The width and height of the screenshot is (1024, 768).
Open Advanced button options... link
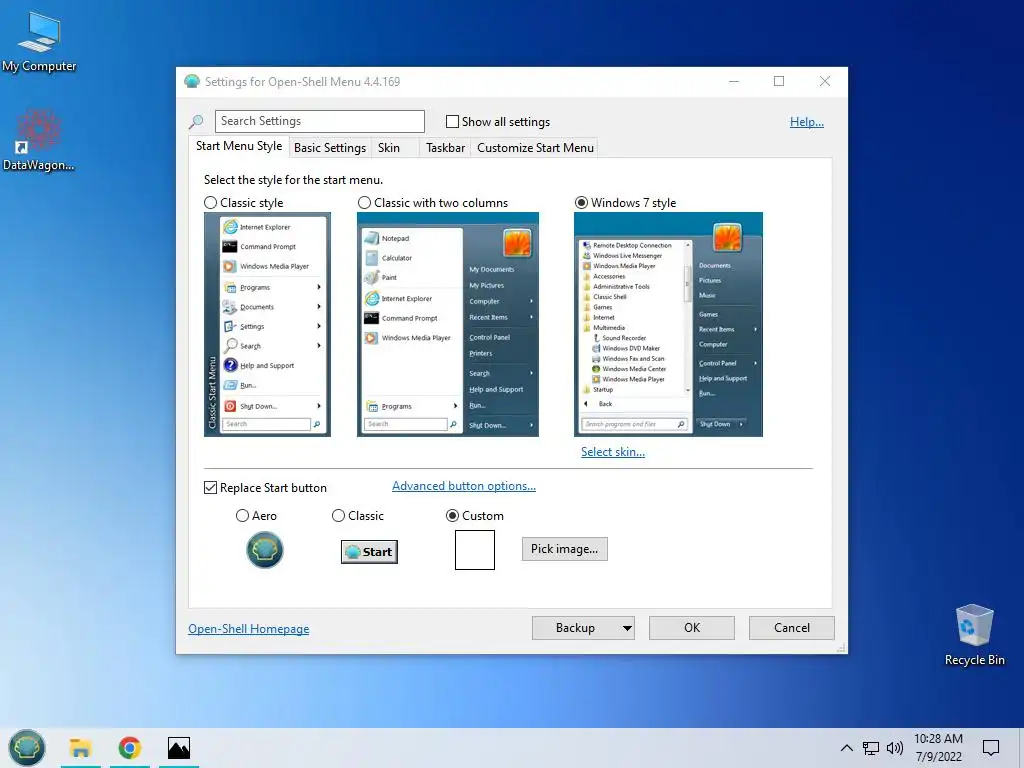click(x=464, y=486)
